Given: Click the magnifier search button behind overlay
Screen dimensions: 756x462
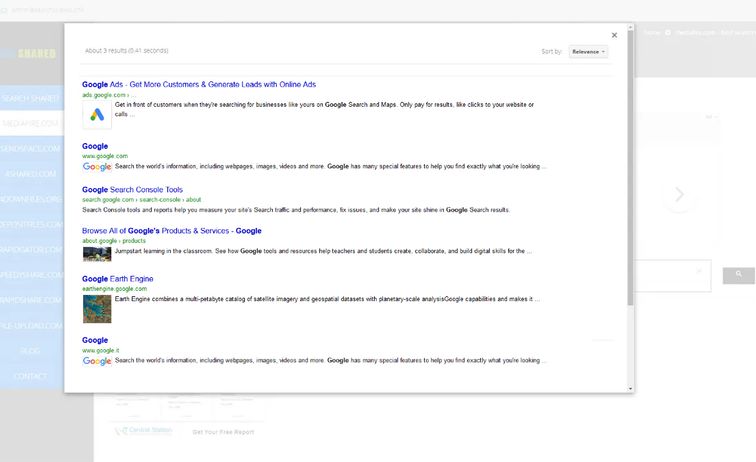Looking at the screenshot, I should [738, 274].
